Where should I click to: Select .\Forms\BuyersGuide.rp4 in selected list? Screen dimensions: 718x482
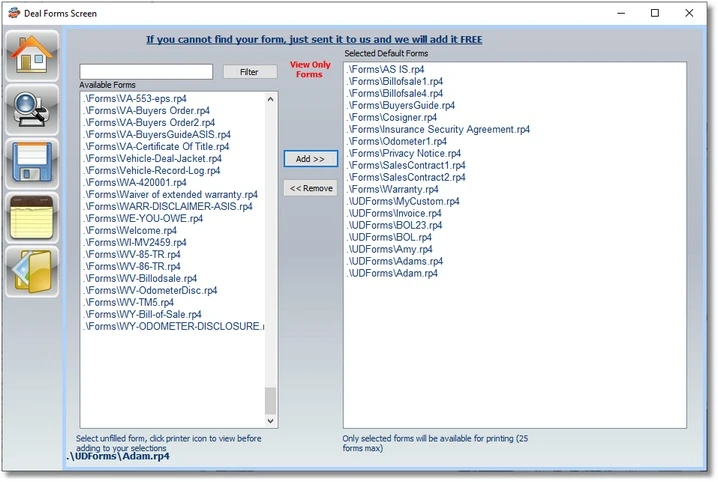[401, 105]
